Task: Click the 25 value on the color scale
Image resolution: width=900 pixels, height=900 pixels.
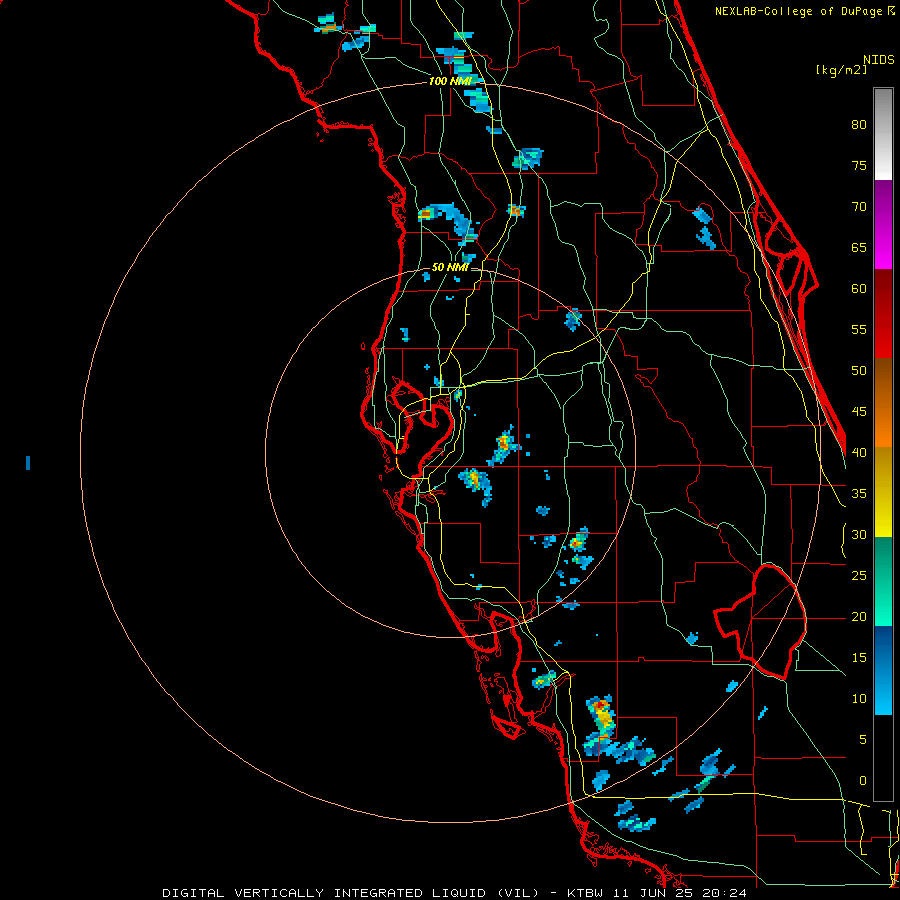Action: [859, 576]
